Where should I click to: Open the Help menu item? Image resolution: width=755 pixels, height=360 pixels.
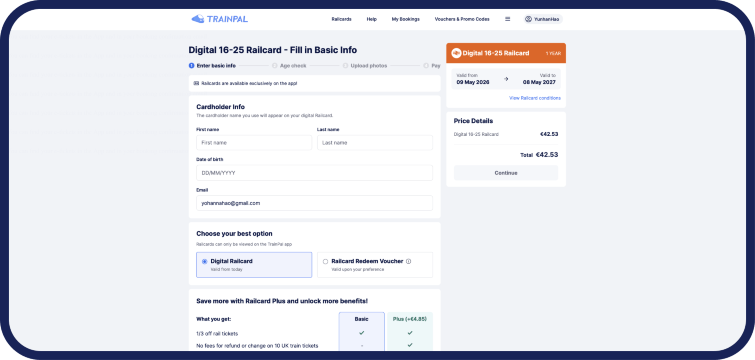(x=372, y=19)
